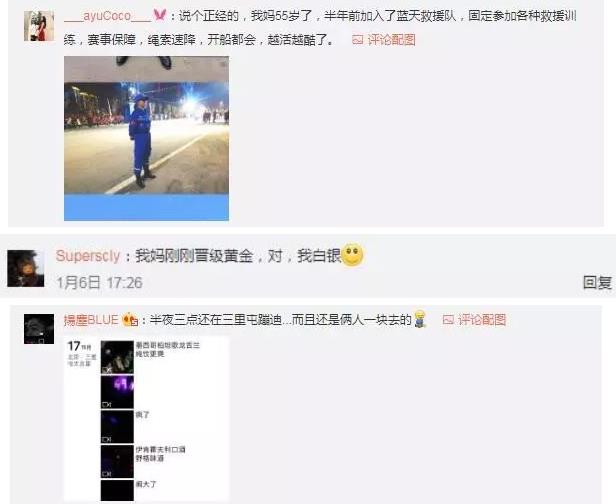This screenshot has width=616, height=504.
Task: Open 评论配图 link in 揚塵BLUE's comment
Action: tap(482, 320)
